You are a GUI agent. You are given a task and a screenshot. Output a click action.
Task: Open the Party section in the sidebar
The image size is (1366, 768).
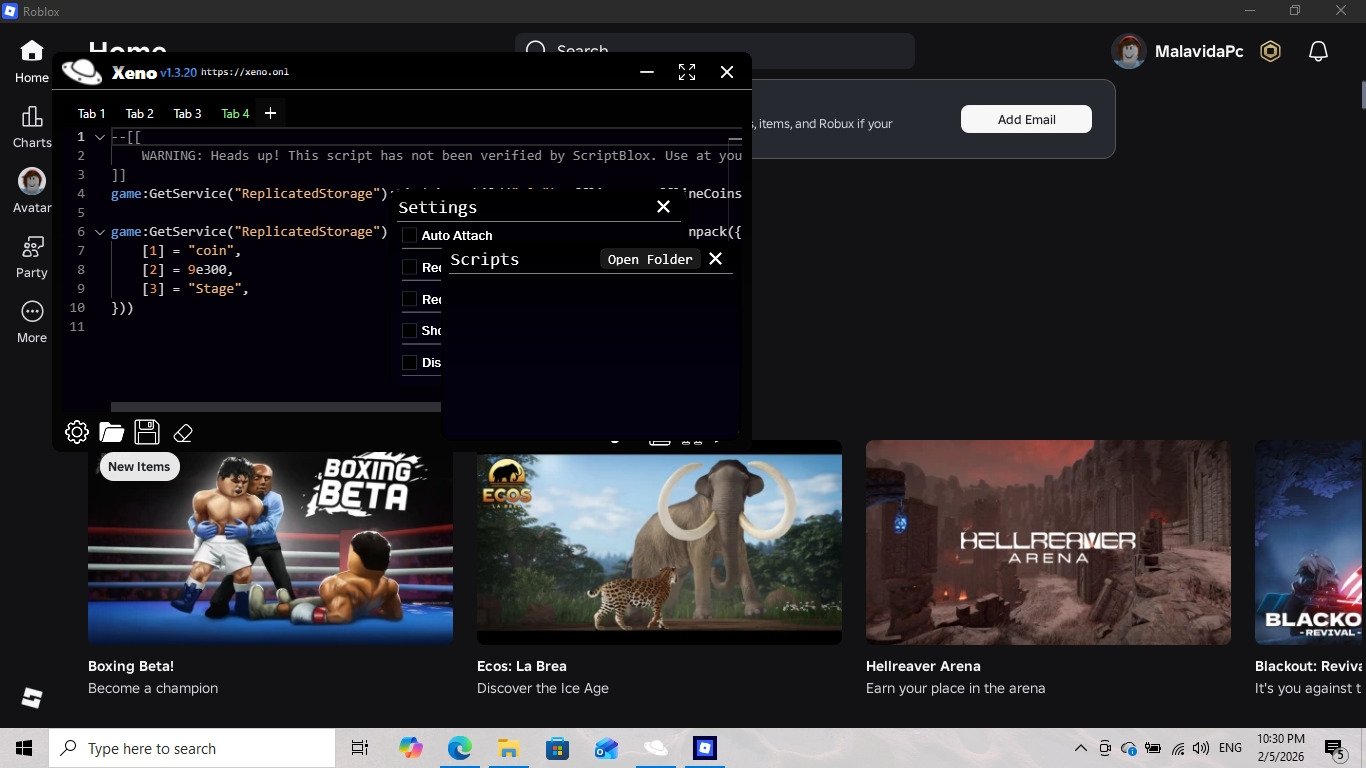(32, 257)
